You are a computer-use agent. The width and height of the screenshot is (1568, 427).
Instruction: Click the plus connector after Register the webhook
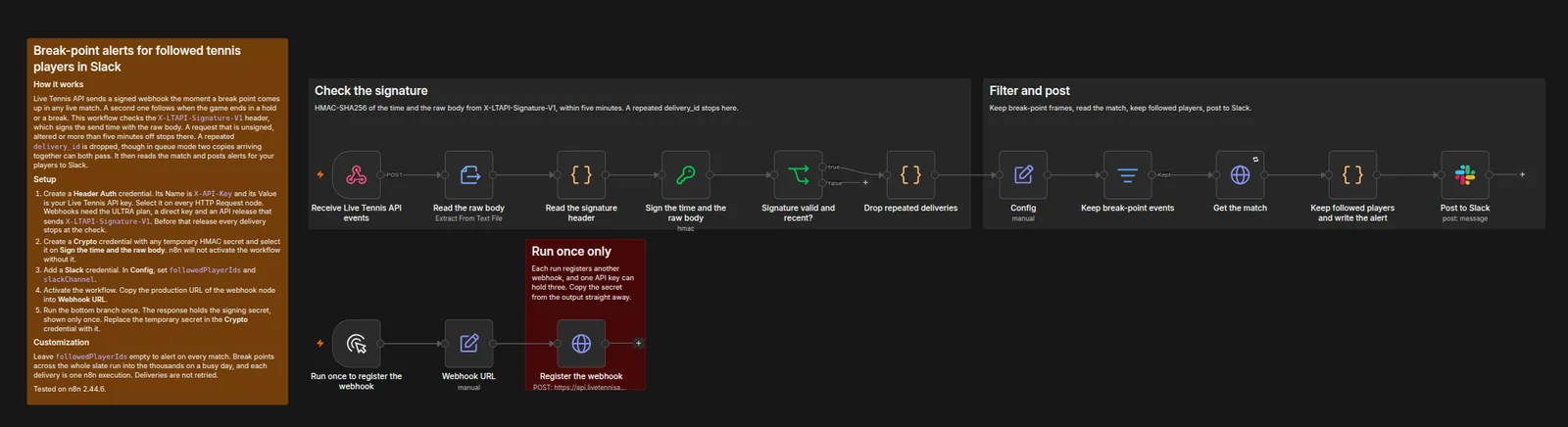638,344
